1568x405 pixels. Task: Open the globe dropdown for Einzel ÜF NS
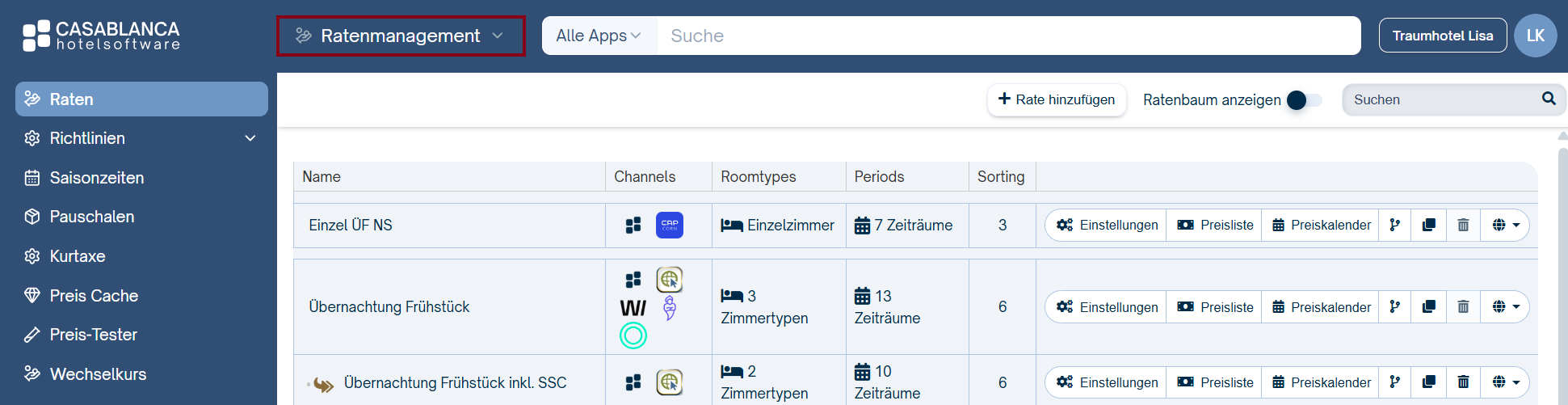point(1505,226)
